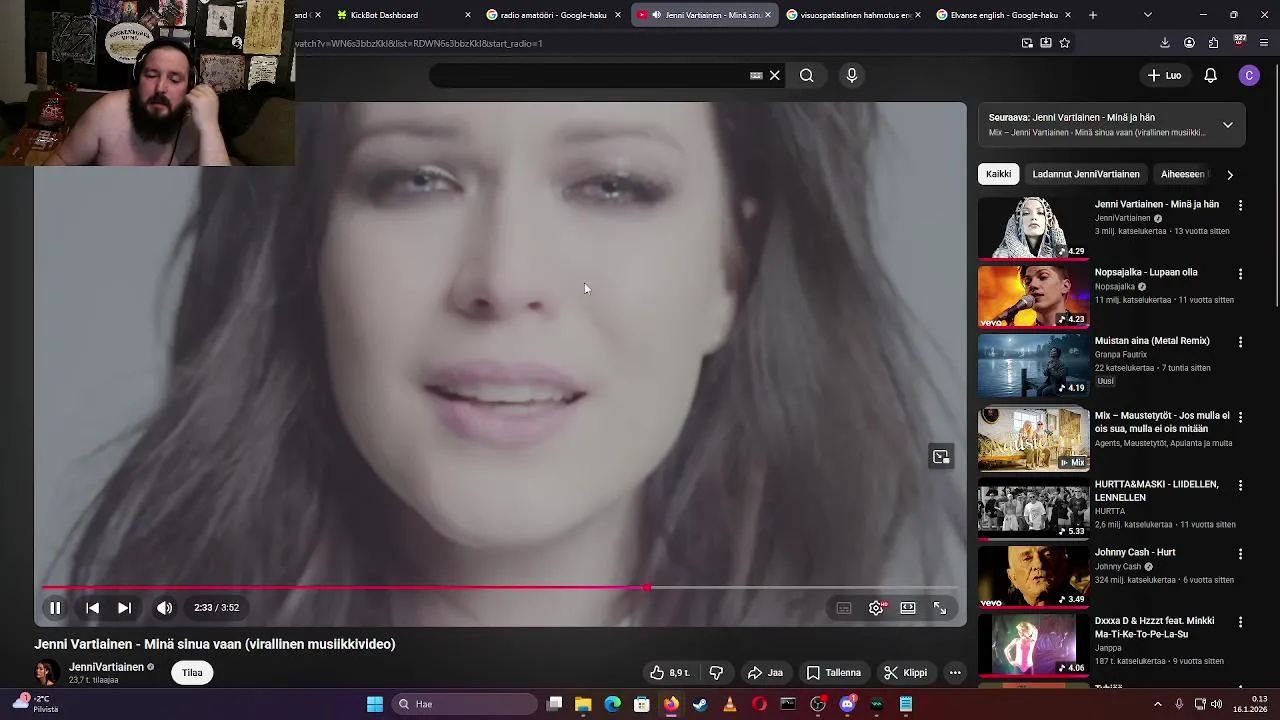Image resolution: width=1280 pixels, height=720 pixels.
Task: Save video with Tallenna button
Action: point(833,672)
